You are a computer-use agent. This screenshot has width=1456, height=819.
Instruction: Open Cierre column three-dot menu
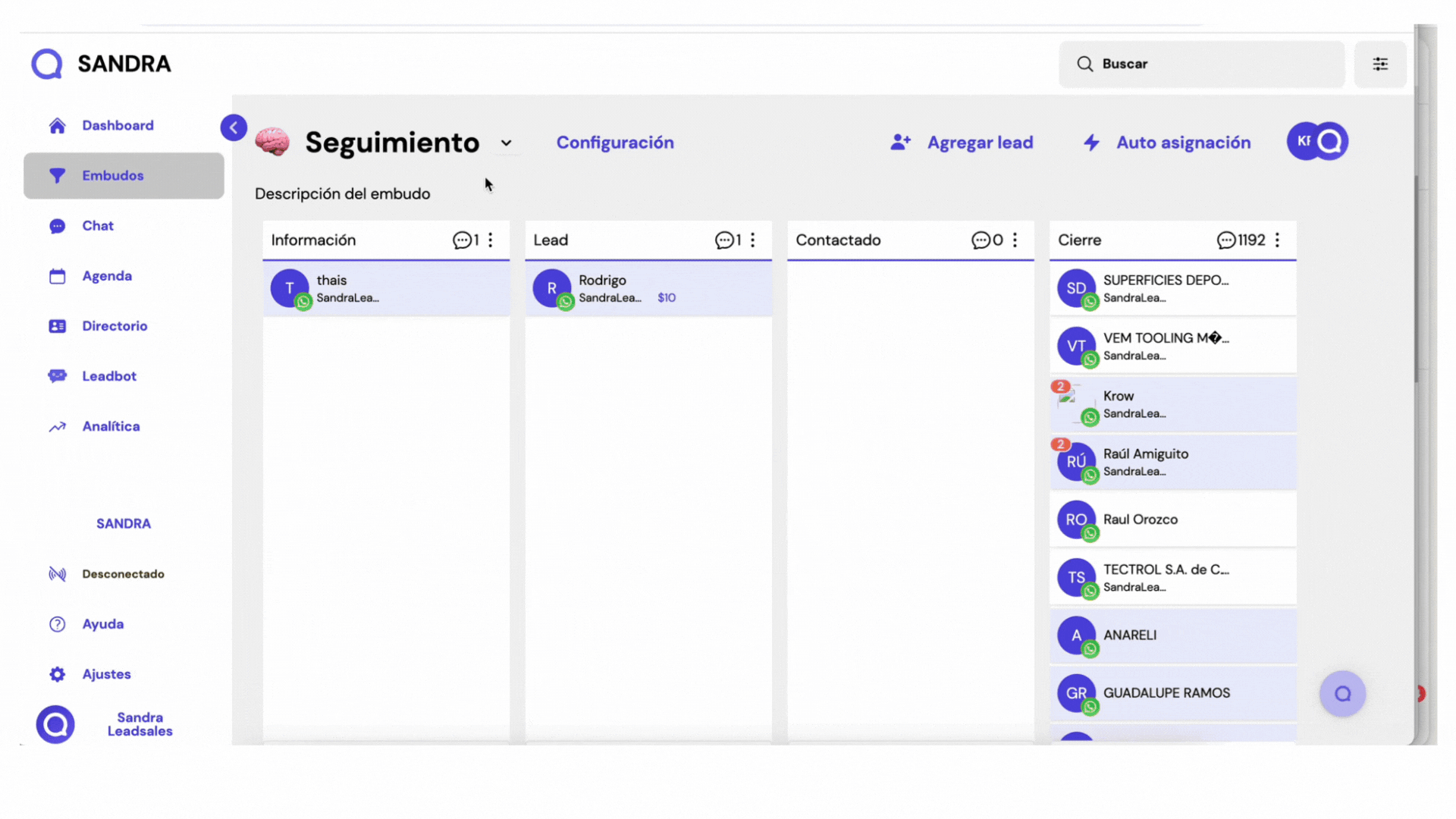(x=1278, y=240)
